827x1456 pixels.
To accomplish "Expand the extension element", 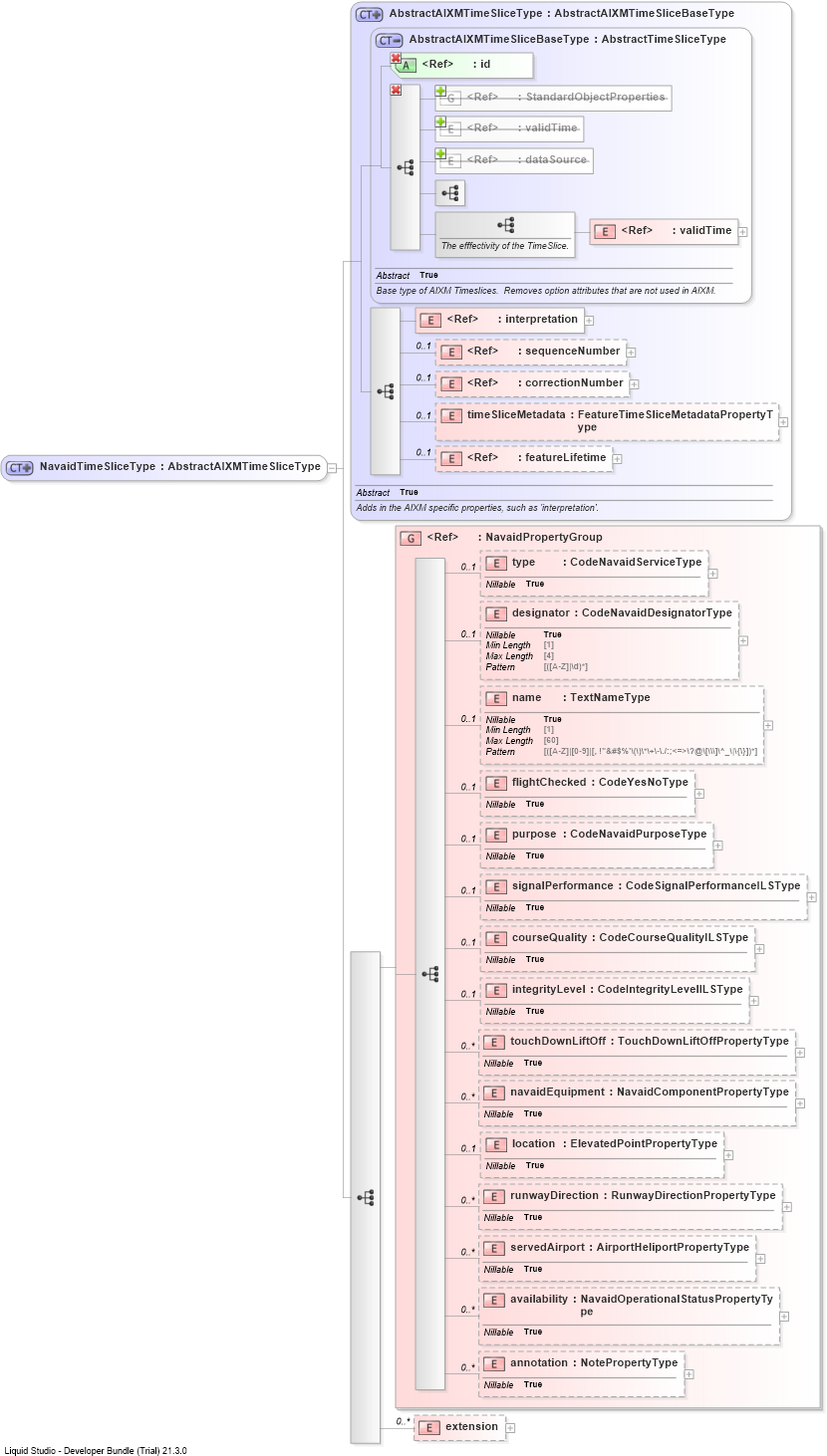I will coord(510,1428).
